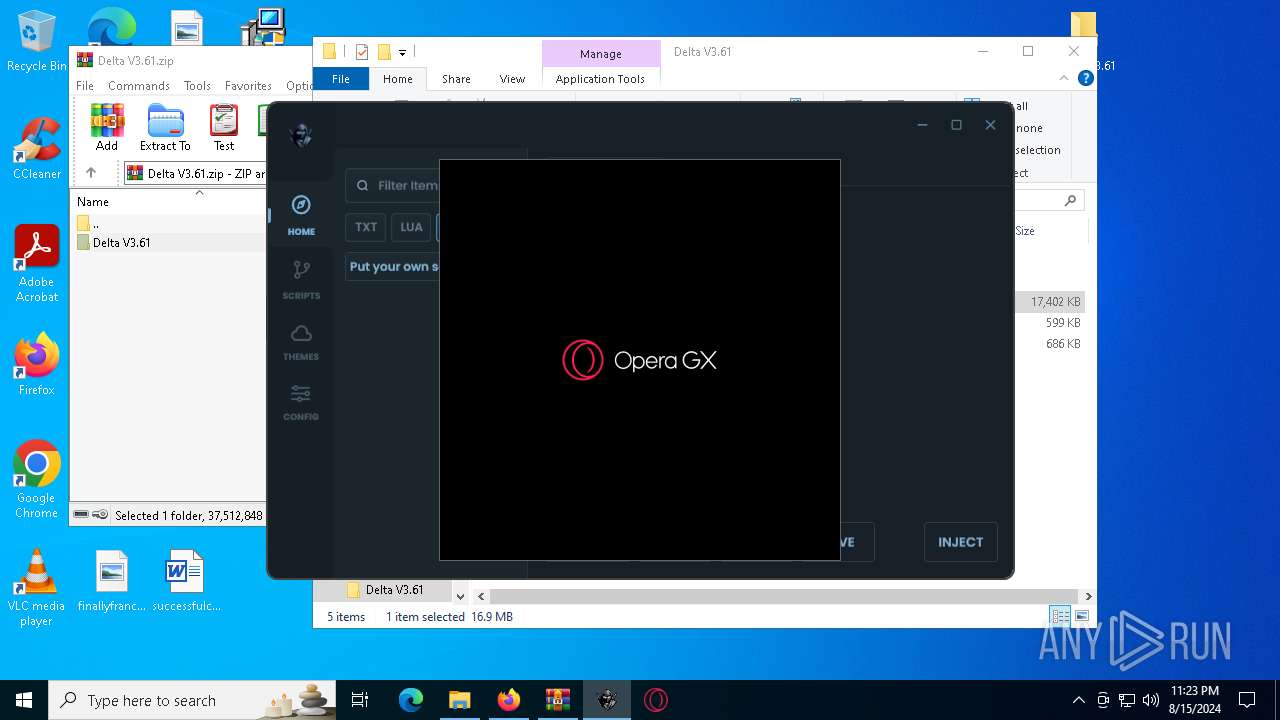Show hidden system tray icons

coord(1078,700)
